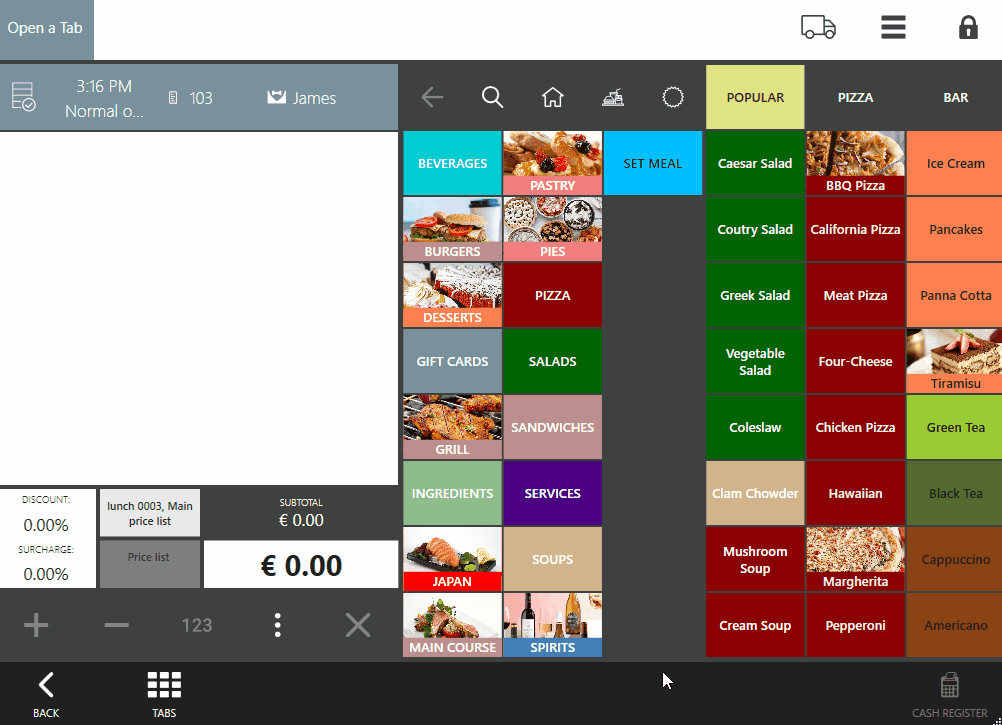Go to home menu icon
1002x725 pixels.
tap(552, 97)
